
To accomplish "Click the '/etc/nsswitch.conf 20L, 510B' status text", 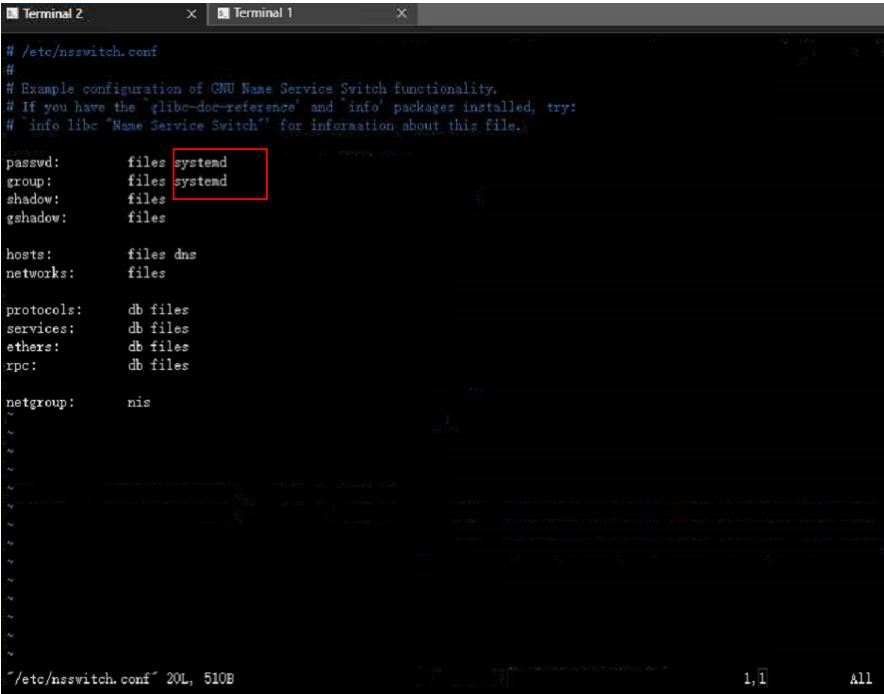I will tap(120, 678).
